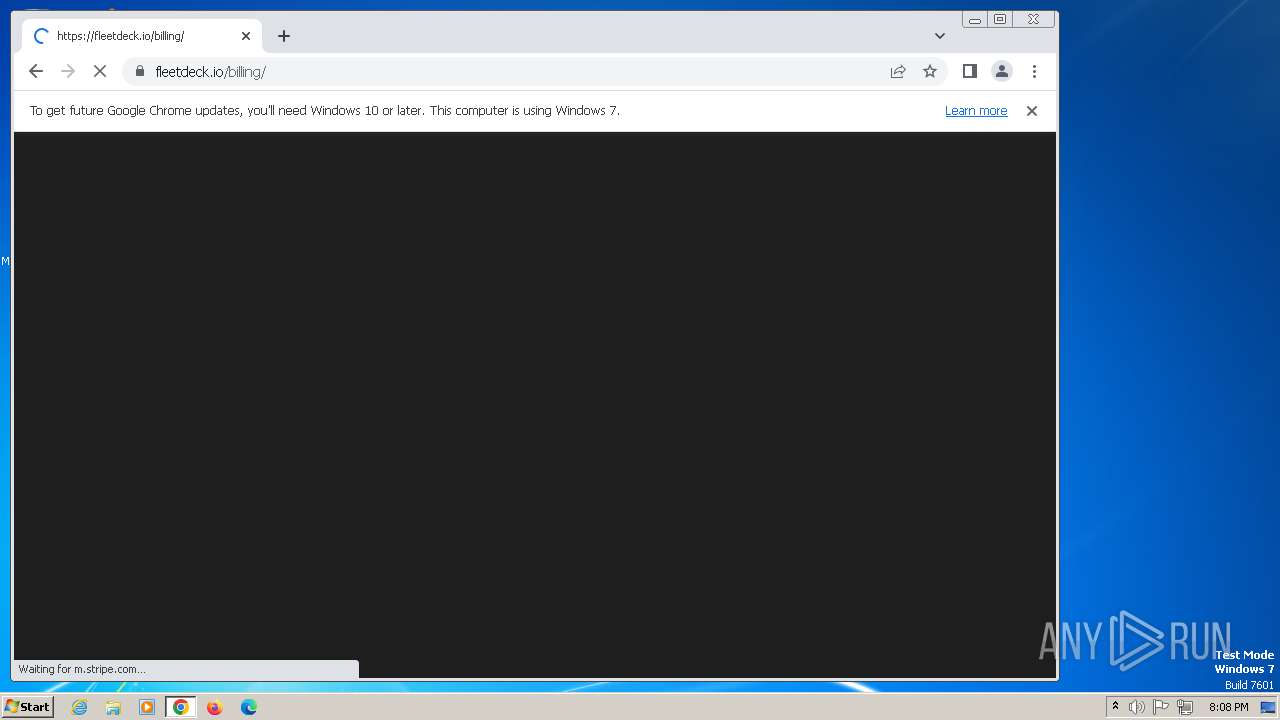Close the fleetdeck.io billing tab
This screenshot has height=720, width=1280.
tap(246, 36)
